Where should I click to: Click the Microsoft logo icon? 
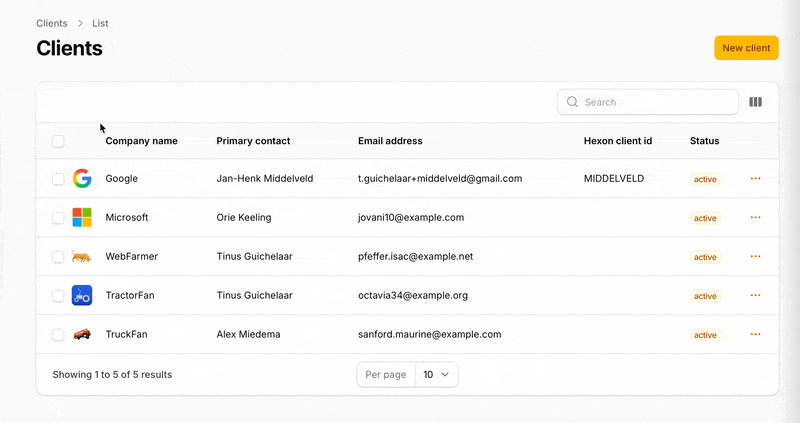[82, 217]
